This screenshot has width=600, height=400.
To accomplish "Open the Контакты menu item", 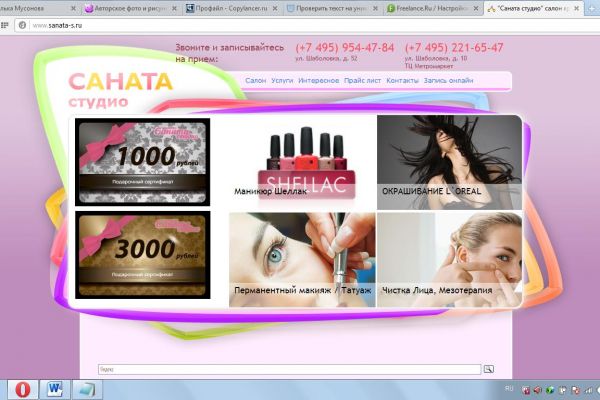I will coord(402,80).
